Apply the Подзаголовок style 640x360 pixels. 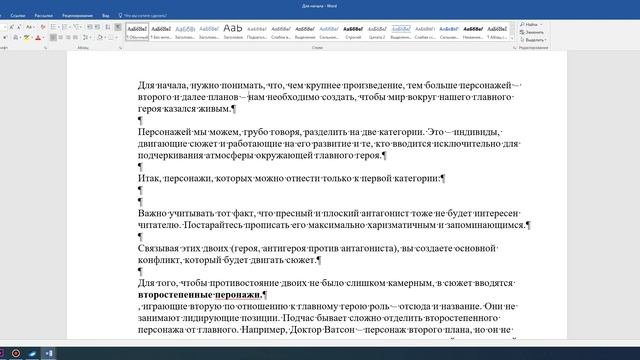click(x=257, y=32)
